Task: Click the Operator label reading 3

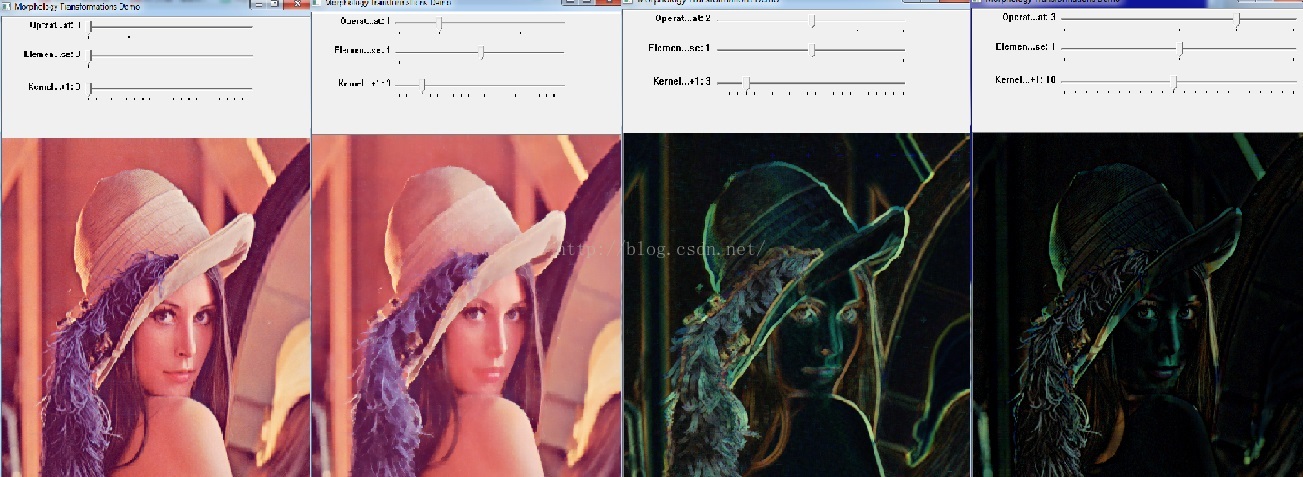Action: pyautogui.click(x=1028, y=17)
